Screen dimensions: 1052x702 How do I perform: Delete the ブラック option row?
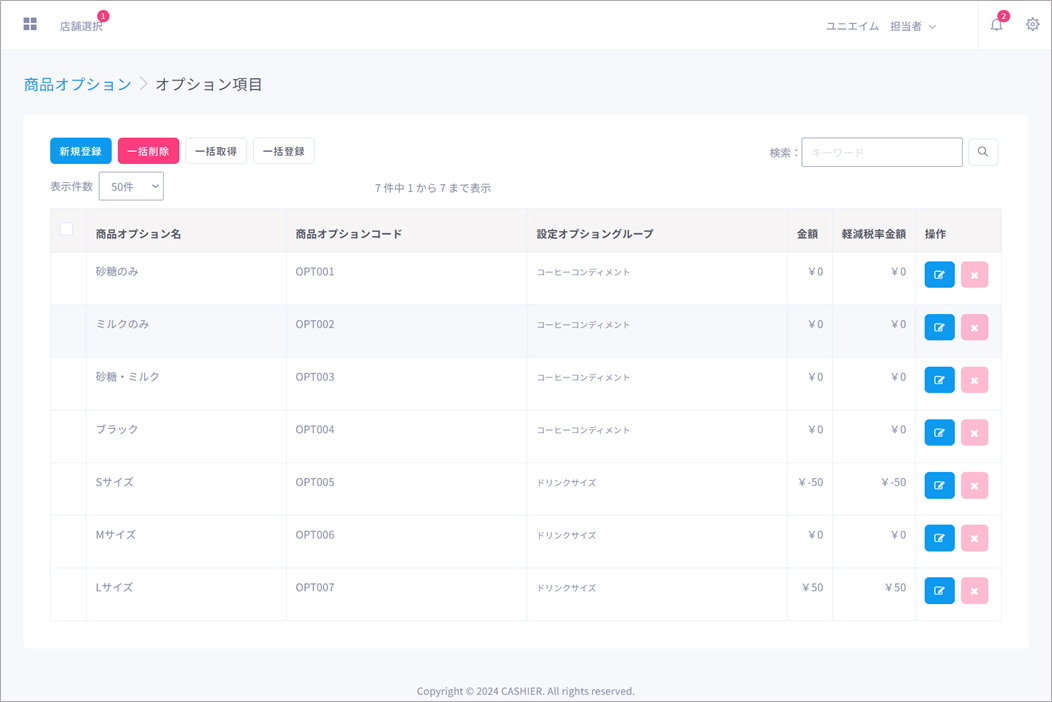tap(974, 433)
